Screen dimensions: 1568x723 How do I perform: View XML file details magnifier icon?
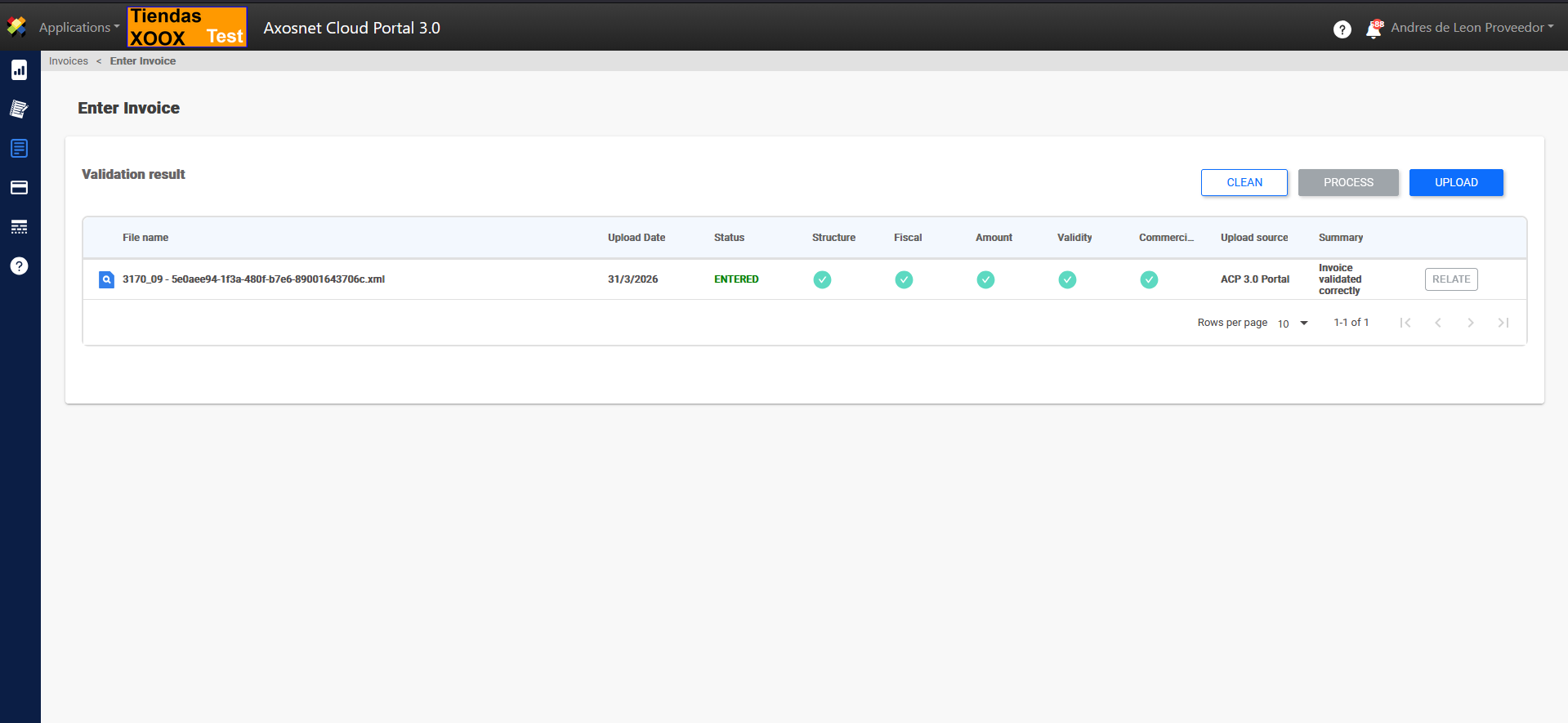coord(106,279)
